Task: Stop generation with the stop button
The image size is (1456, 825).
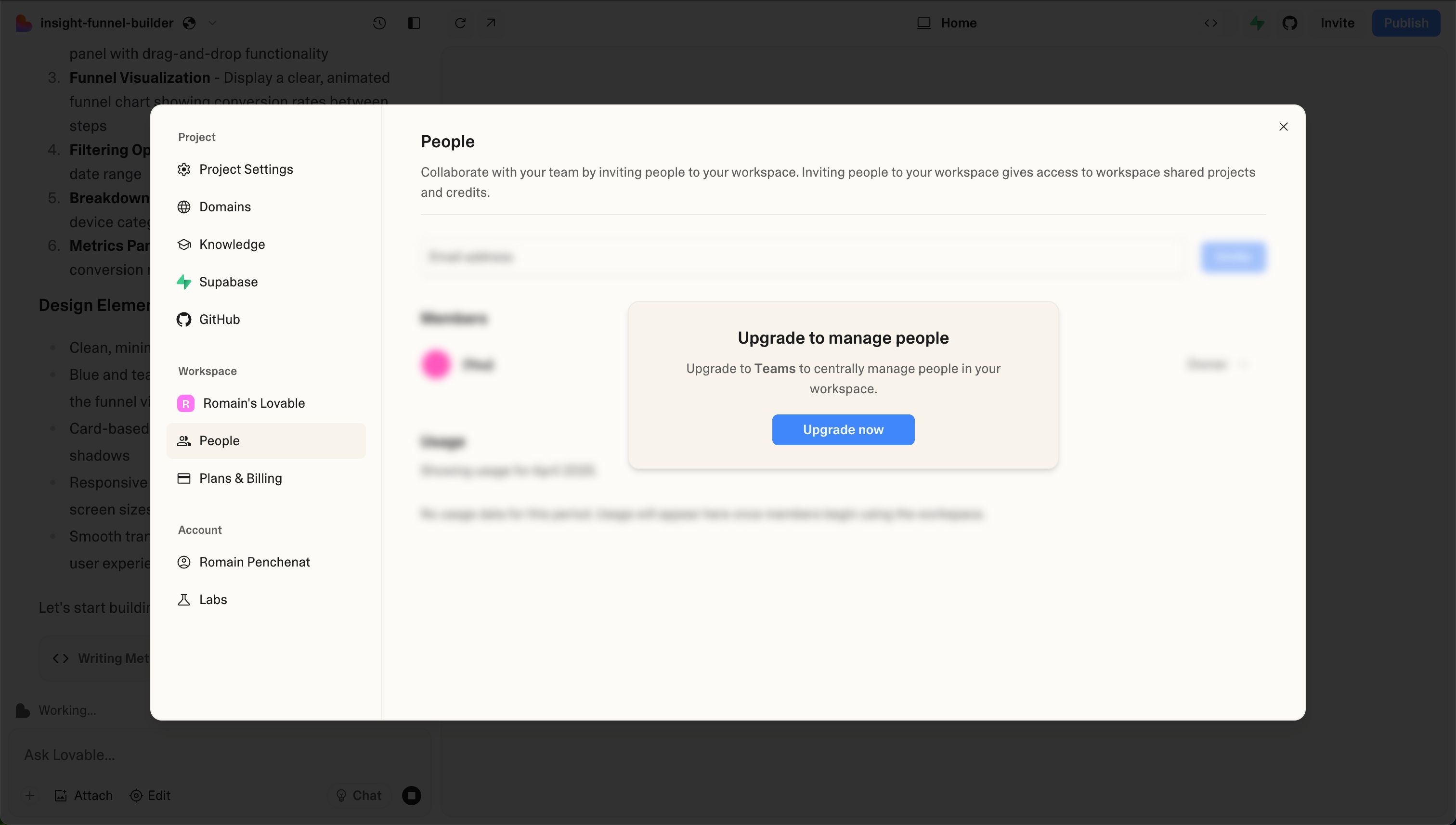Action: tap(412, 796)
